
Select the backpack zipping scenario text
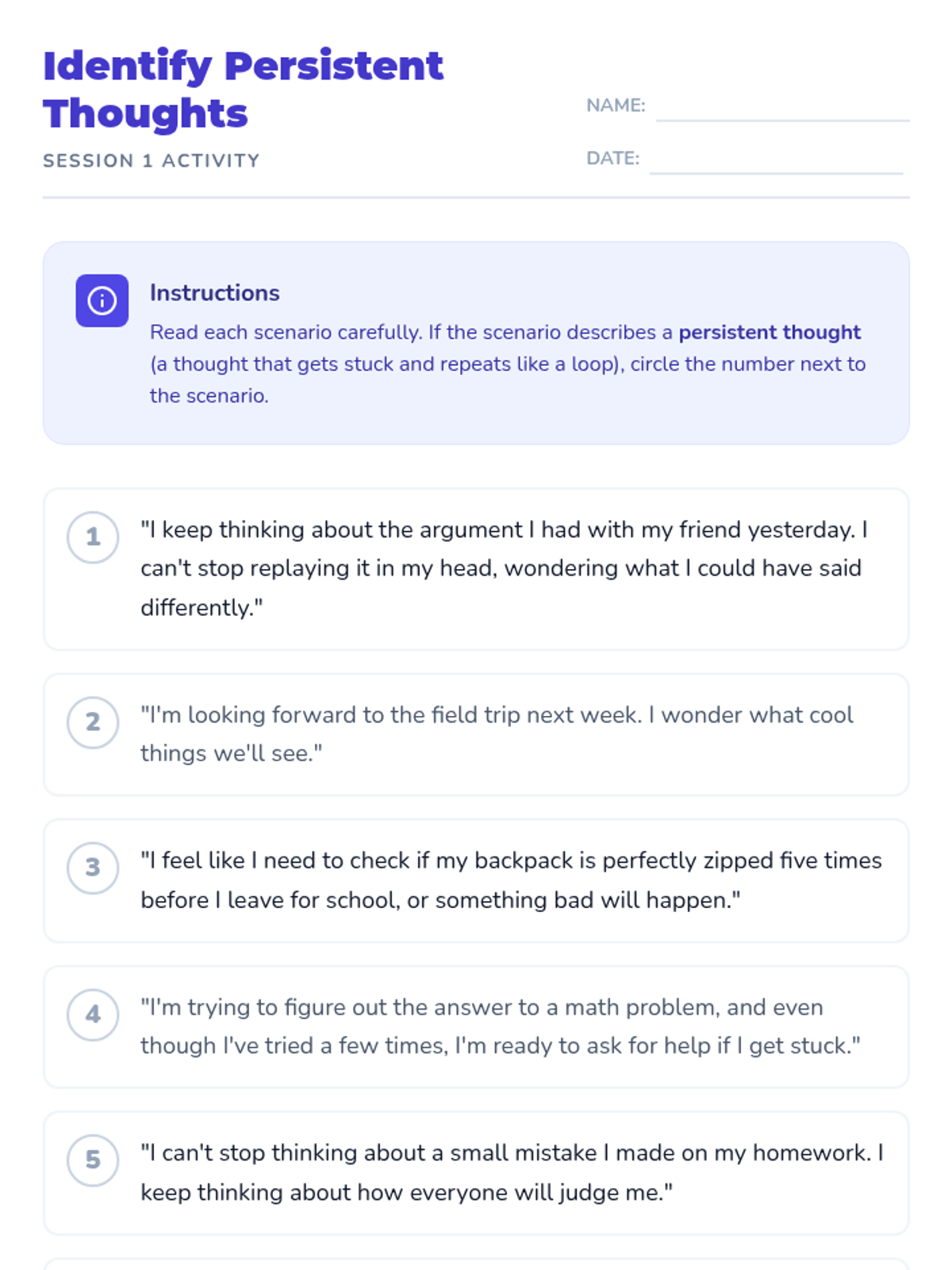tap(511, 880)
